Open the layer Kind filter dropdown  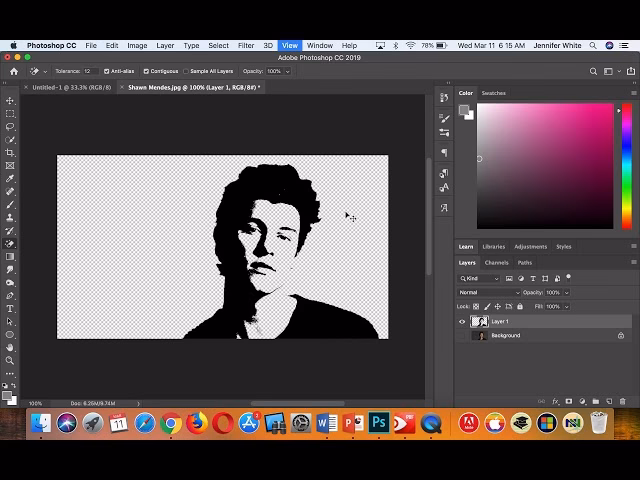(x=479, y=278)
